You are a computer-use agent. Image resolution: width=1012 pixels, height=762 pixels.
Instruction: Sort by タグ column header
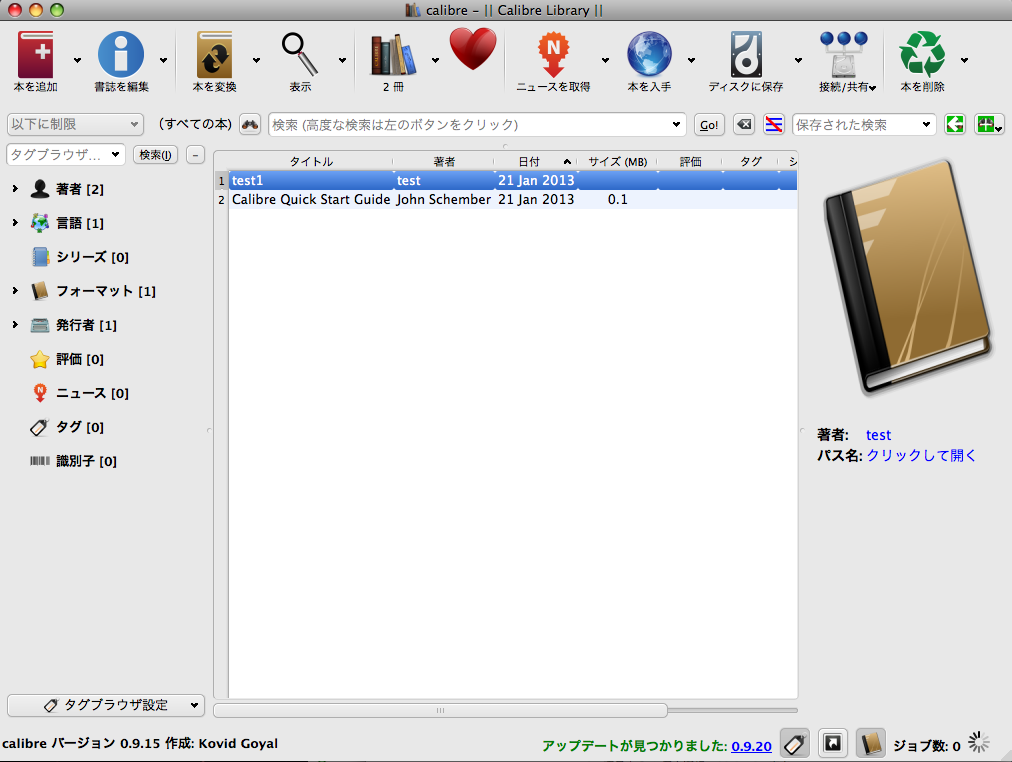(751, 161)
